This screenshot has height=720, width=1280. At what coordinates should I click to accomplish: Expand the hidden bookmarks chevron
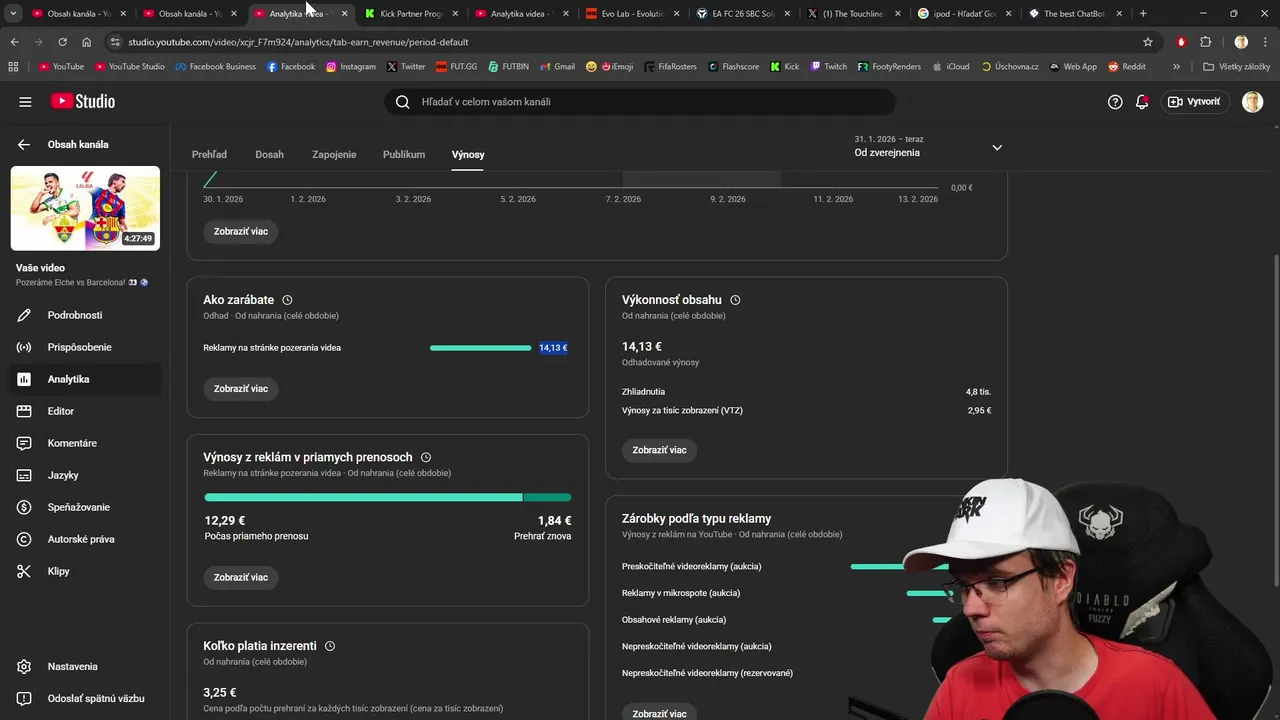tap(1176, 67)
